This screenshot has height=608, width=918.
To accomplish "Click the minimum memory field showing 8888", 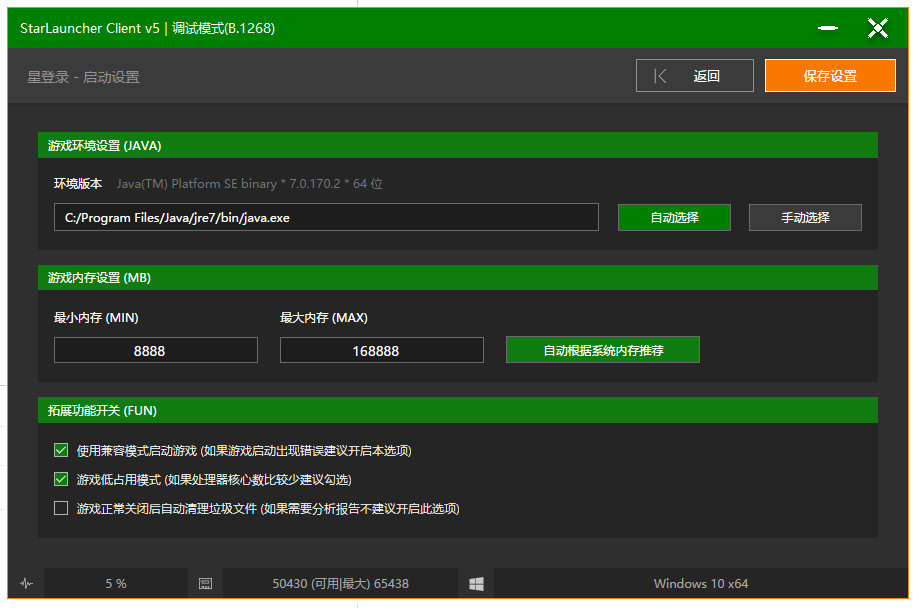I will pos(156,350).
